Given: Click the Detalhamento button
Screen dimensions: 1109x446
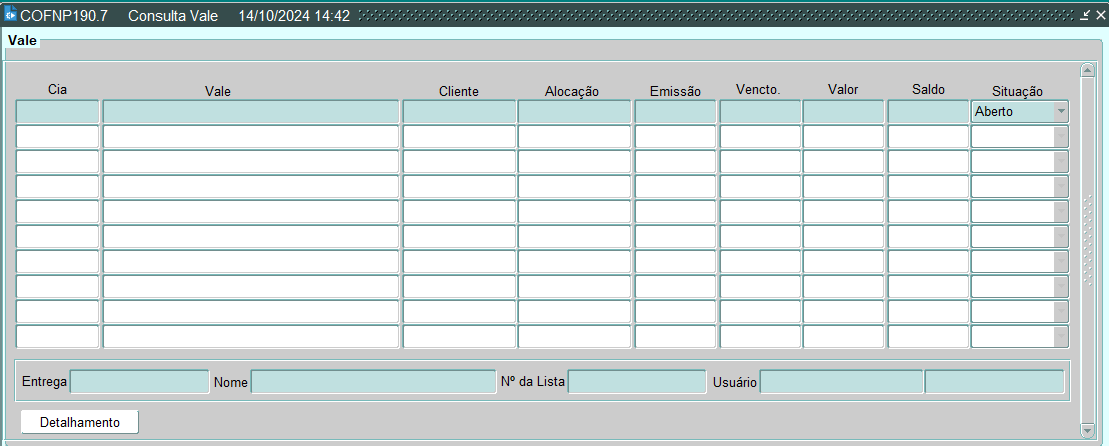Looking at the screenshot, I should 80,422.
